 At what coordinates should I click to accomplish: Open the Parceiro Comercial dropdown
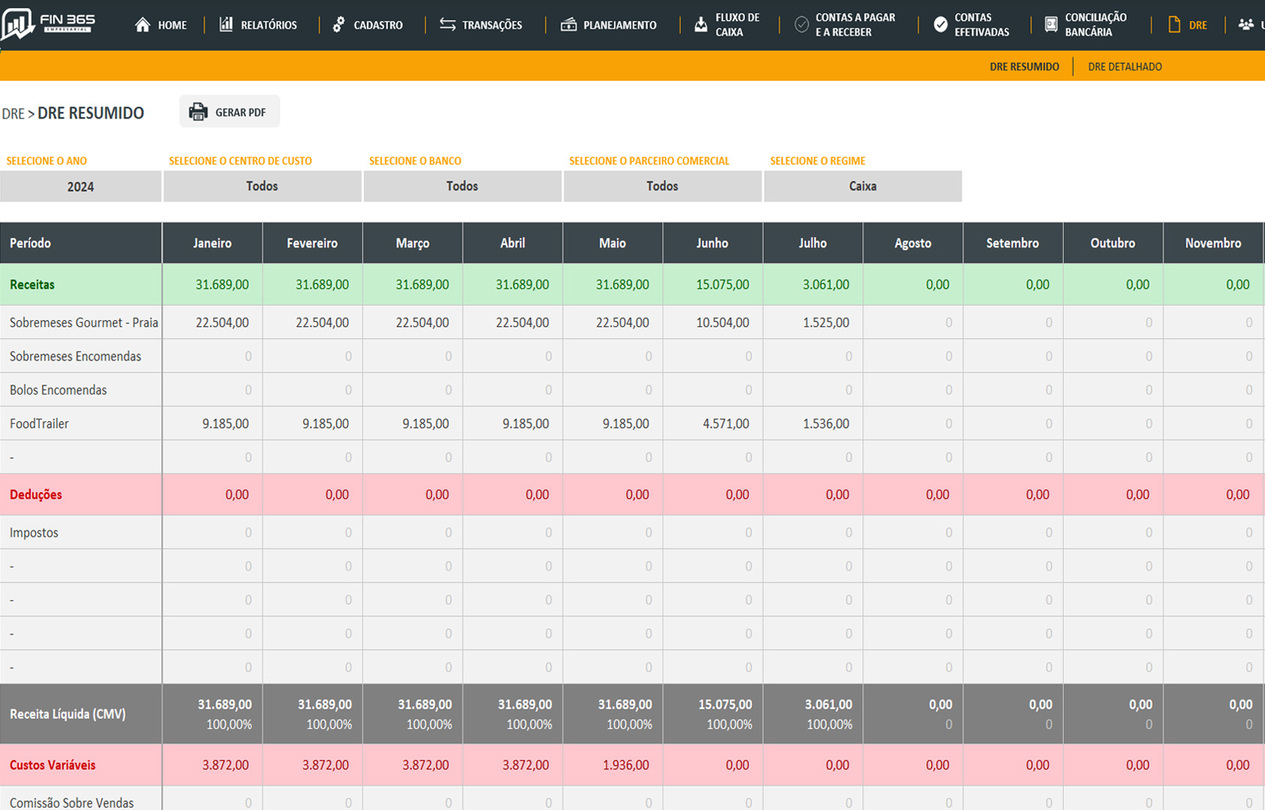coord(662,186)
